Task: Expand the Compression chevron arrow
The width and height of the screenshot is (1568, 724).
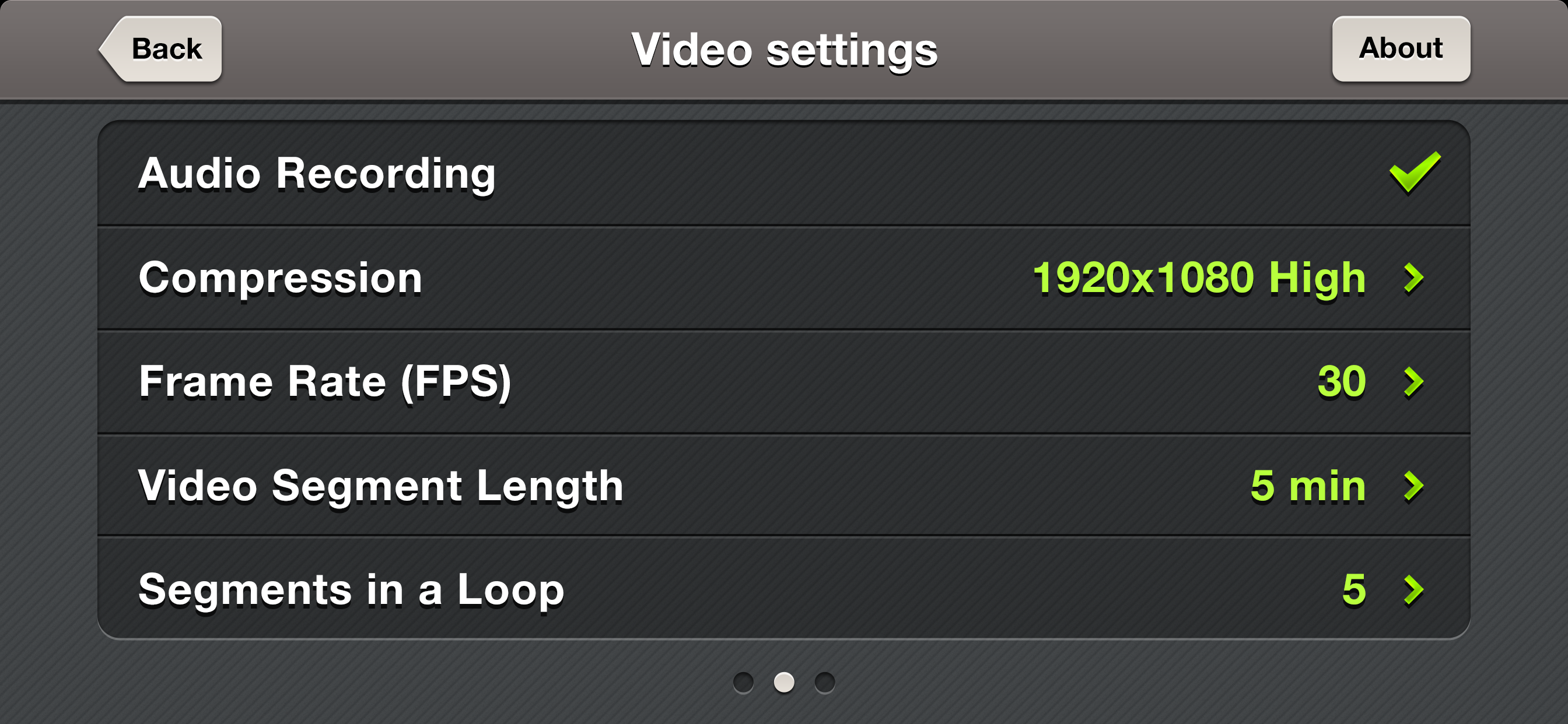Action: coord(1413,278)
